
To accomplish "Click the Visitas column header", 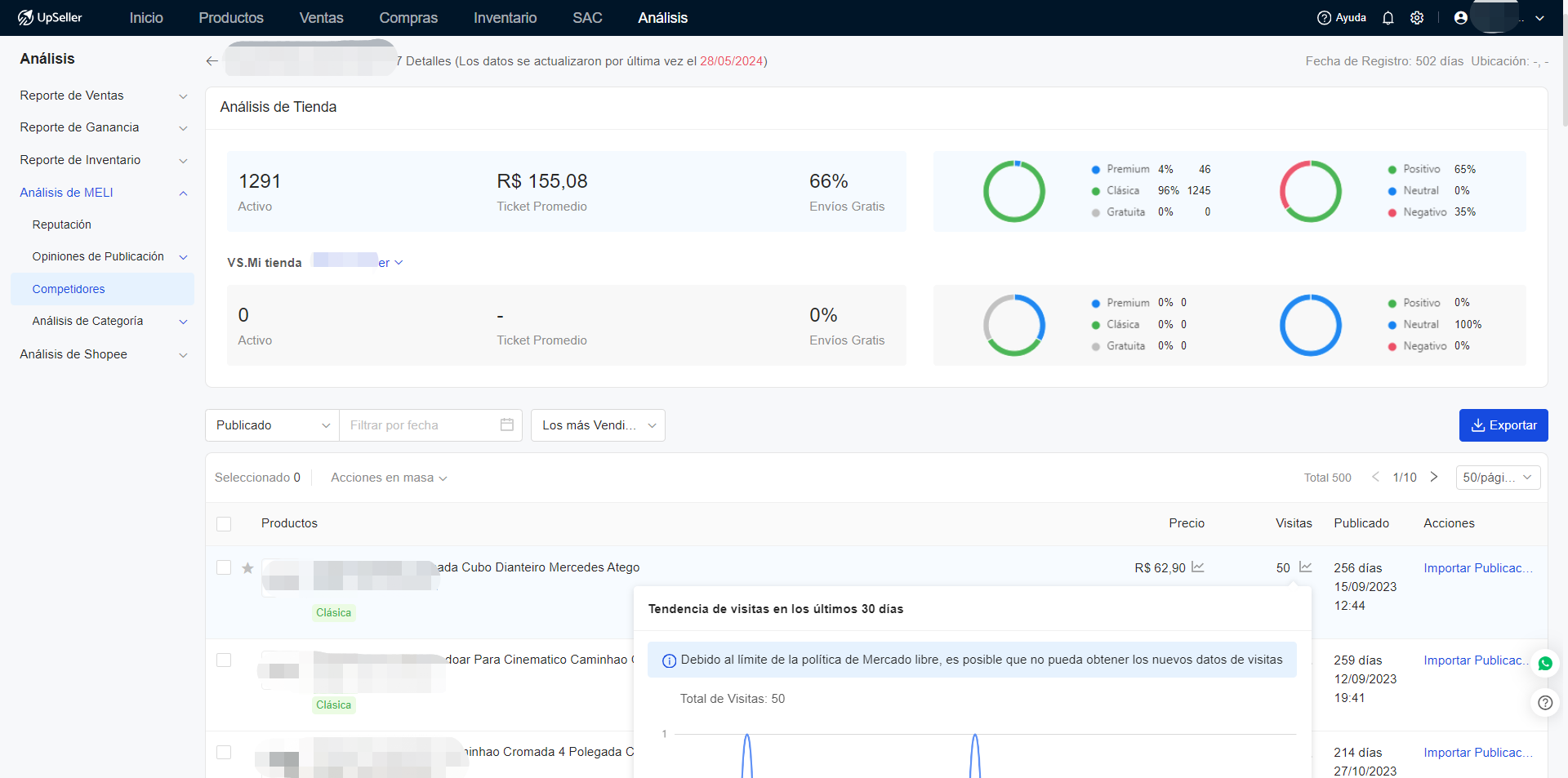I will (x=1294, y=523).
